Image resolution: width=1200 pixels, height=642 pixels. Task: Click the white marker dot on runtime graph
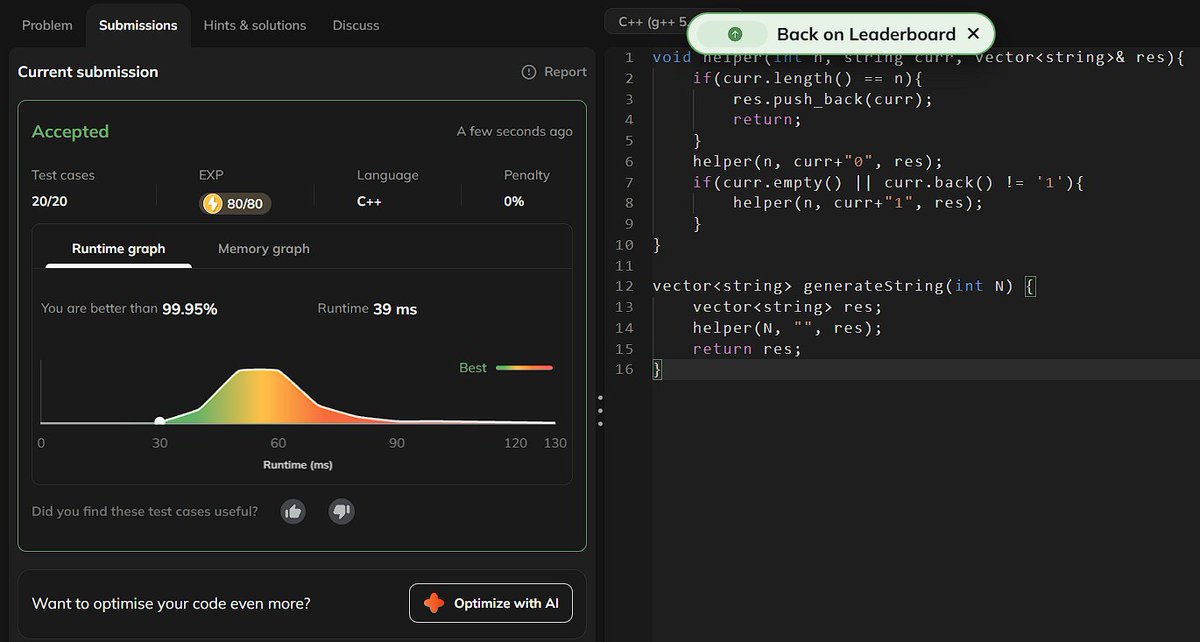(x=159, y=421)
